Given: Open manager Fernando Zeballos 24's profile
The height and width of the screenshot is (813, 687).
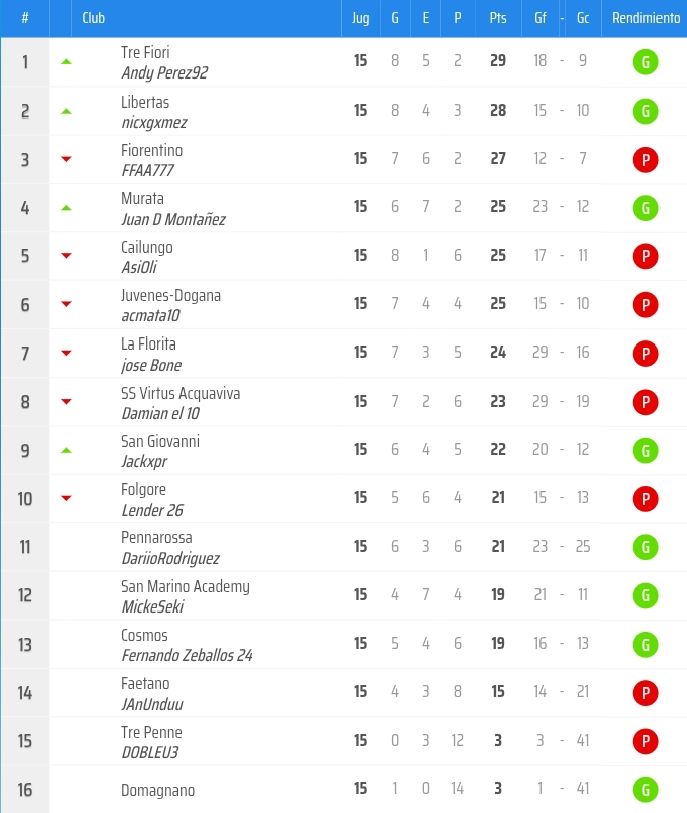Looking at the screenshot, I should tap(187, 655).
